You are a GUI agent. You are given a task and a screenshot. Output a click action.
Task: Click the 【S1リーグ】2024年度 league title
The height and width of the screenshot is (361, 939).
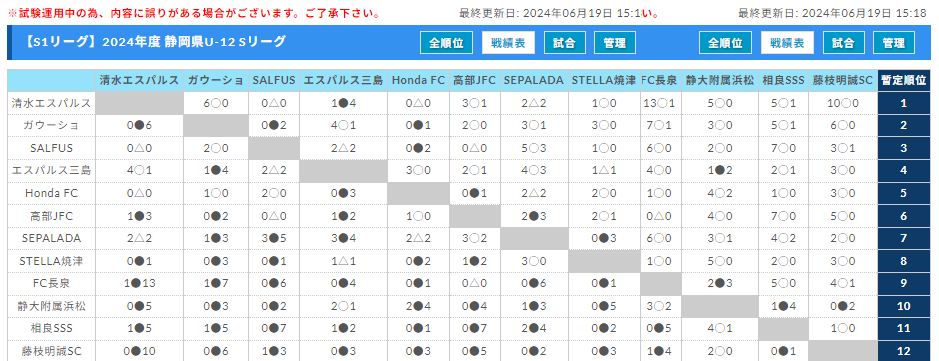(156, 42)
